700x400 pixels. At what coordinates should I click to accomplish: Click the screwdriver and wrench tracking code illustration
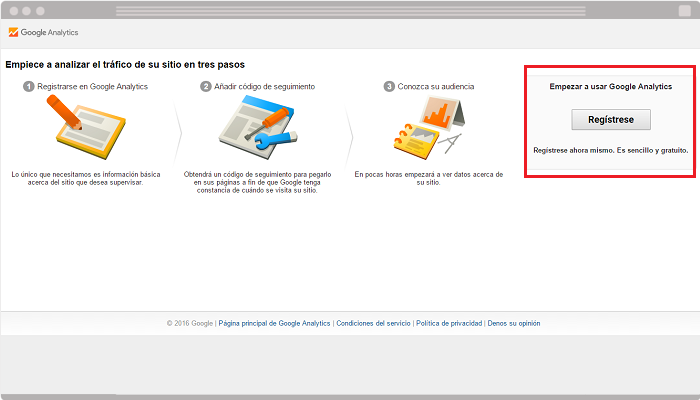pos(258,129)
